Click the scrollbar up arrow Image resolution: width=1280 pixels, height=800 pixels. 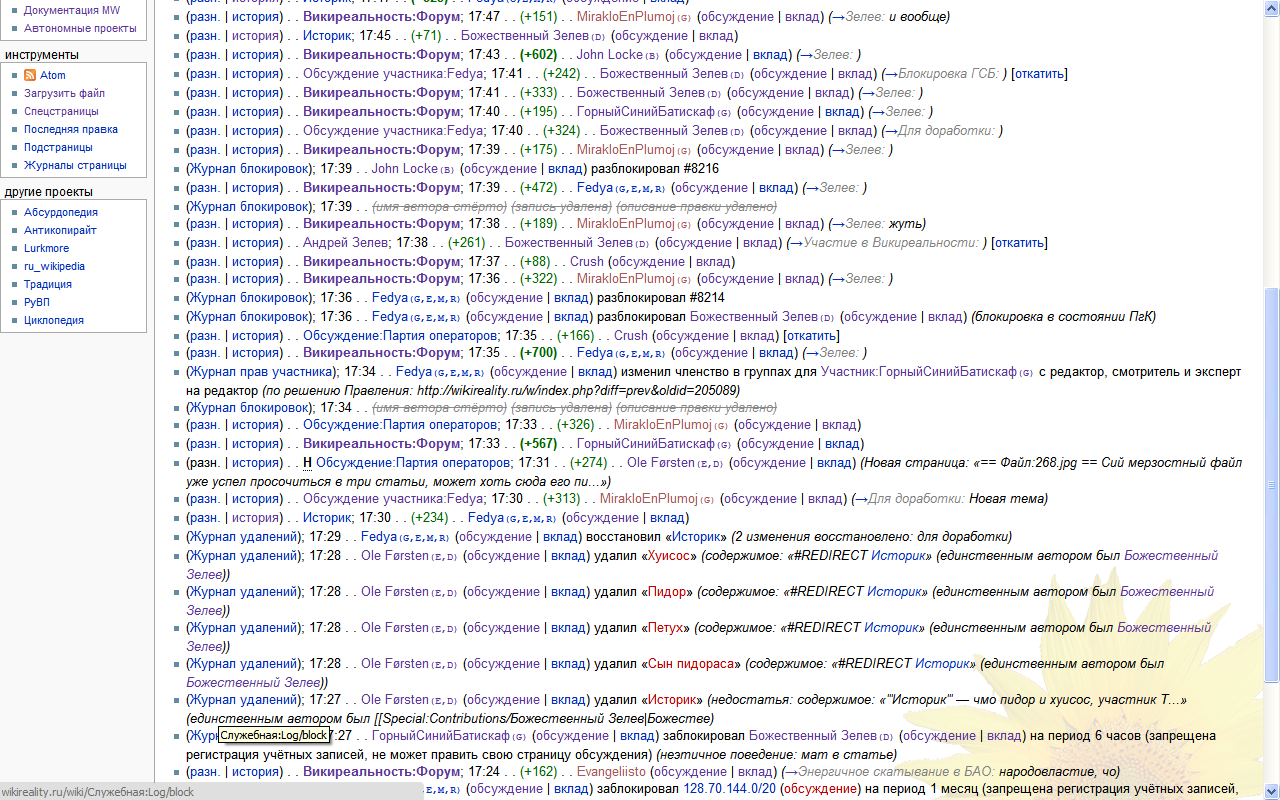click(x=1271, y=8)
